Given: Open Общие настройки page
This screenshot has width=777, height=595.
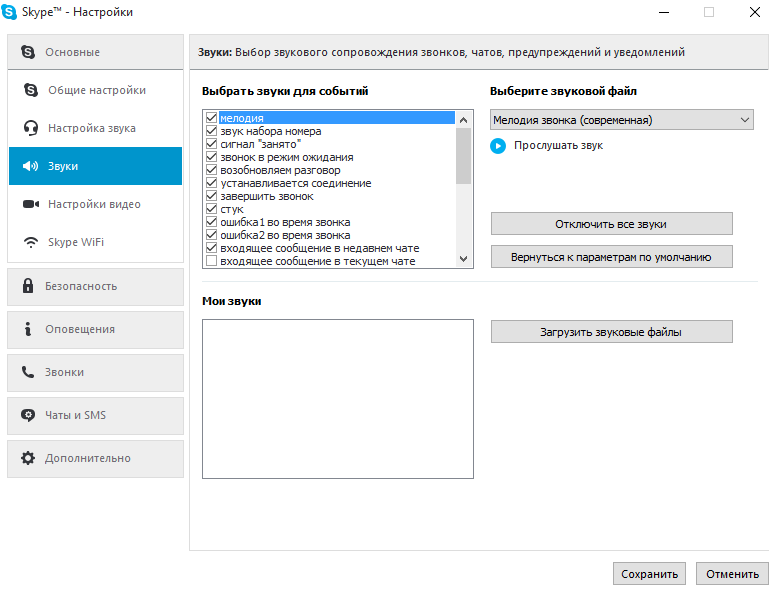Looking at the screenshot, I should (x=95, y=90).
